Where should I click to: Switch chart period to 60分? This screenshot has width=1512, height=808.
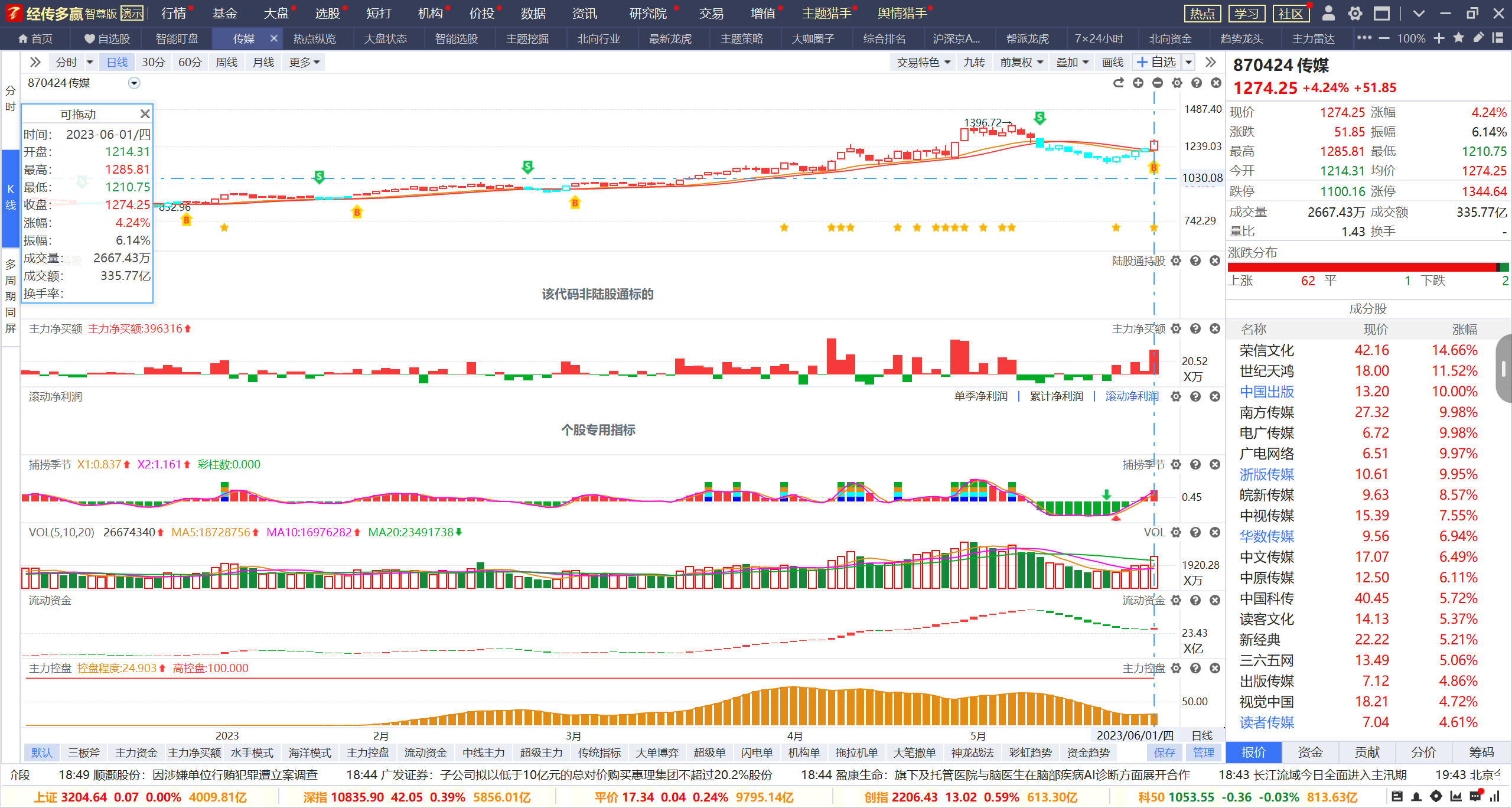[190, 62]
